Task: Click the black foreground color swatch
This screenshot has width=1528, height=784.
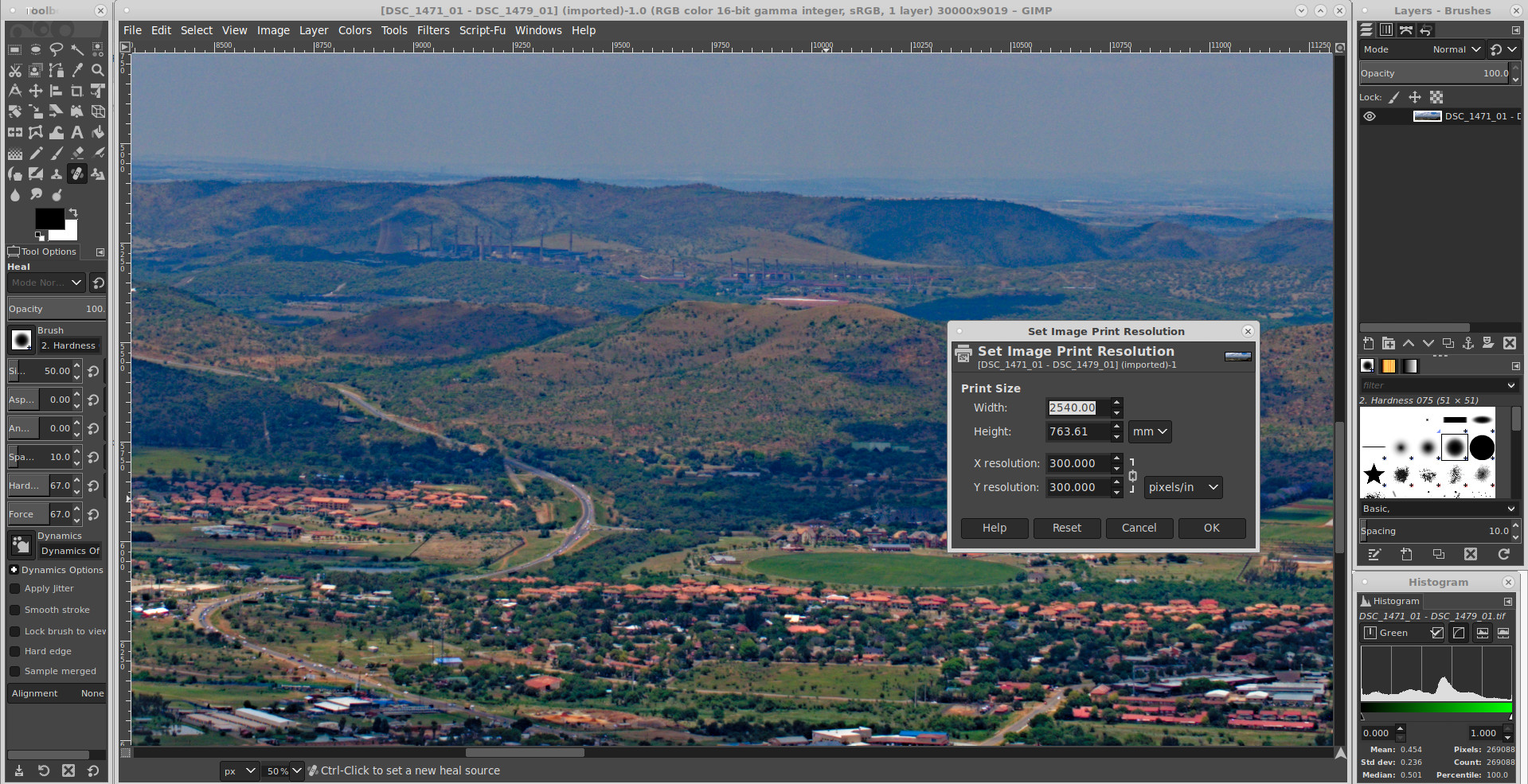Action: (x=49, y=219)
